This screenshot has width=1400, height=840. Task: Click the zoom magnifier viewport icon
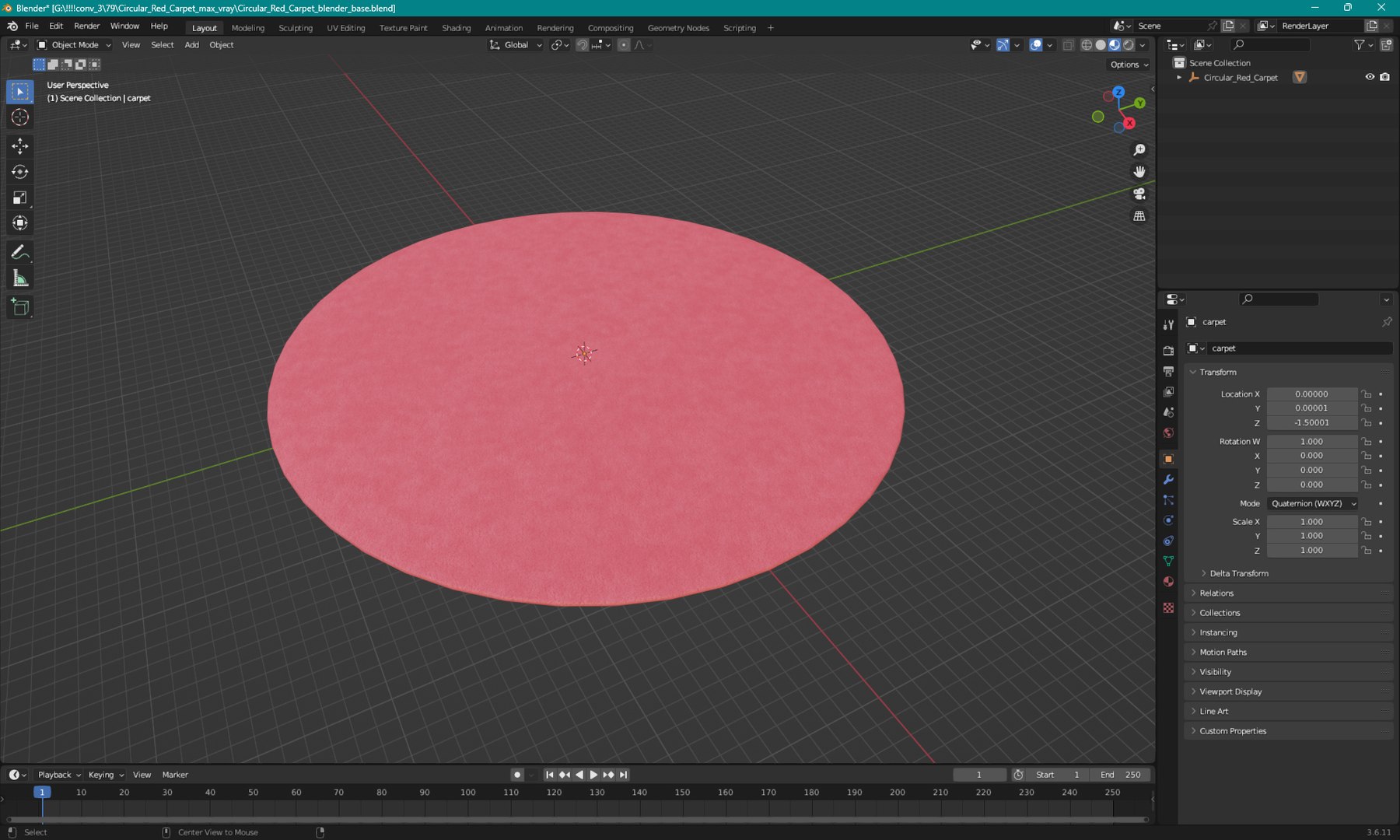1139,150
